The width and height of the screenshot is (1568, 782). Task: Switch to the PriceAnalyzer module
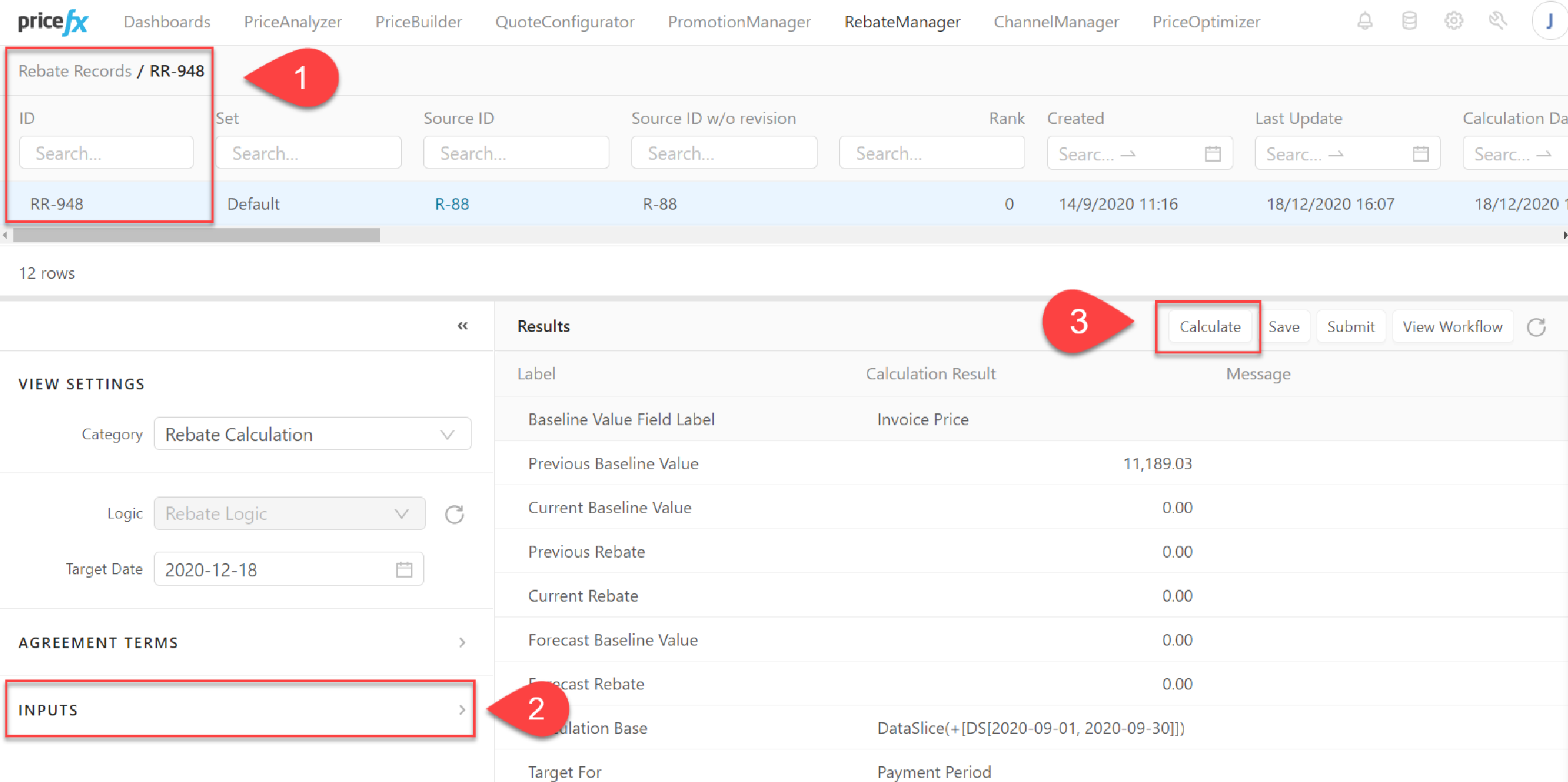[x=293, y=21]
